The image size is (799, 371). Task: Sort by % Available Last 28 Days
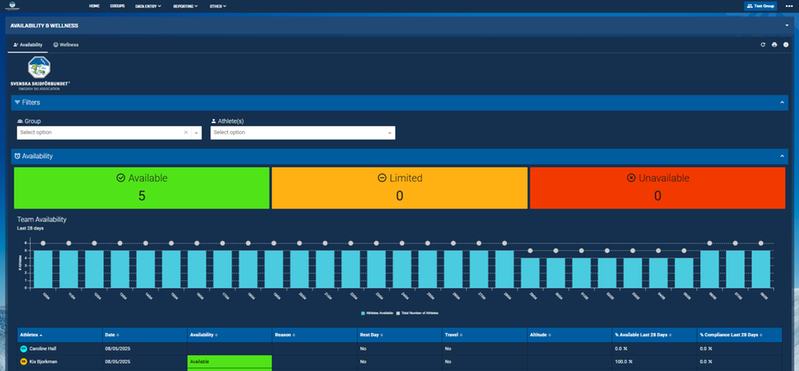point(655,335)
